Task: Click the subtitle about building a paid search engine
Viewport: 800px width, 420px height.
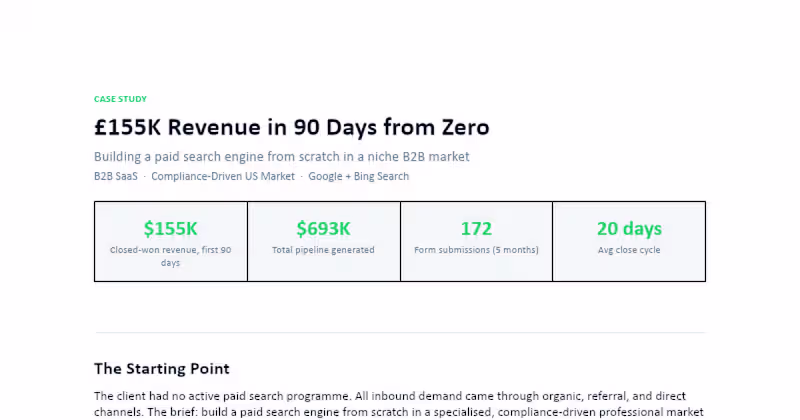Action: click(x=282, y=157)
